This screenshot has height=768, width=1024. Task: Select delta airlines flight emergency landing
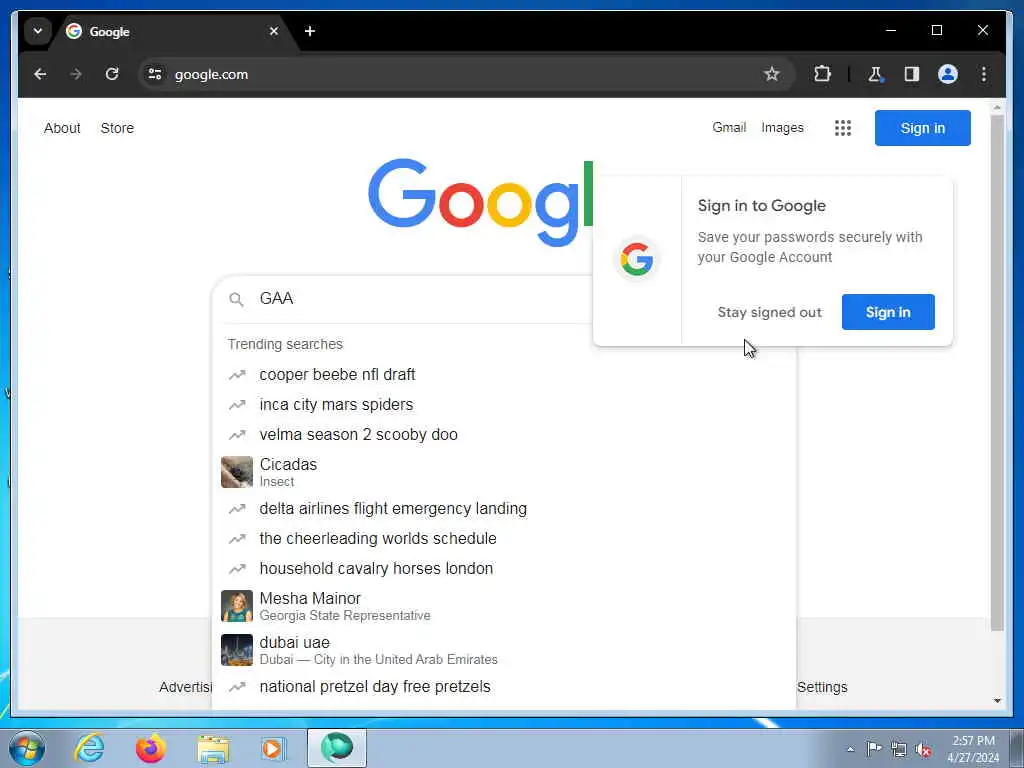504,509
